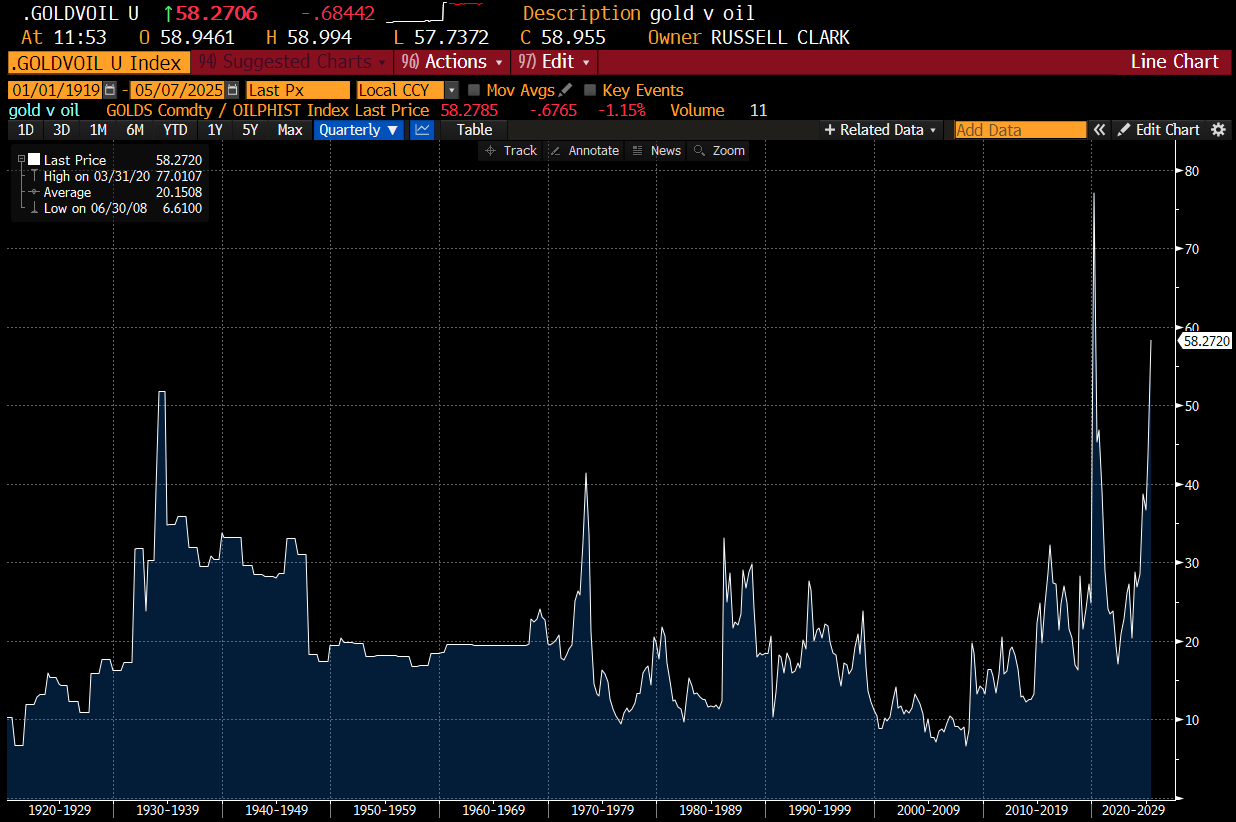Select the YTD range tab
The height and width of the screenshot is (822, 1236).
pyautogui.click(x=175, y=129)
